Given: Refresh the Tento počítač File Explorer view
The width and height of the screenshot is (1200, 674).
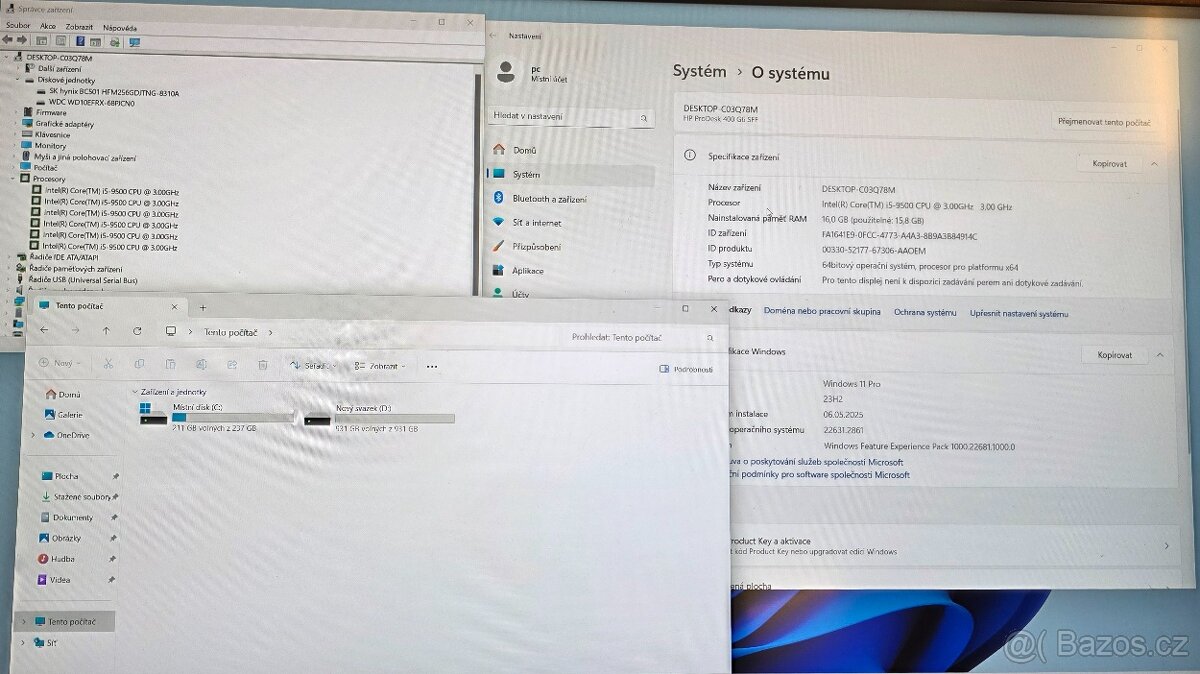Looking at the screenshot, I should pos(137,330).
